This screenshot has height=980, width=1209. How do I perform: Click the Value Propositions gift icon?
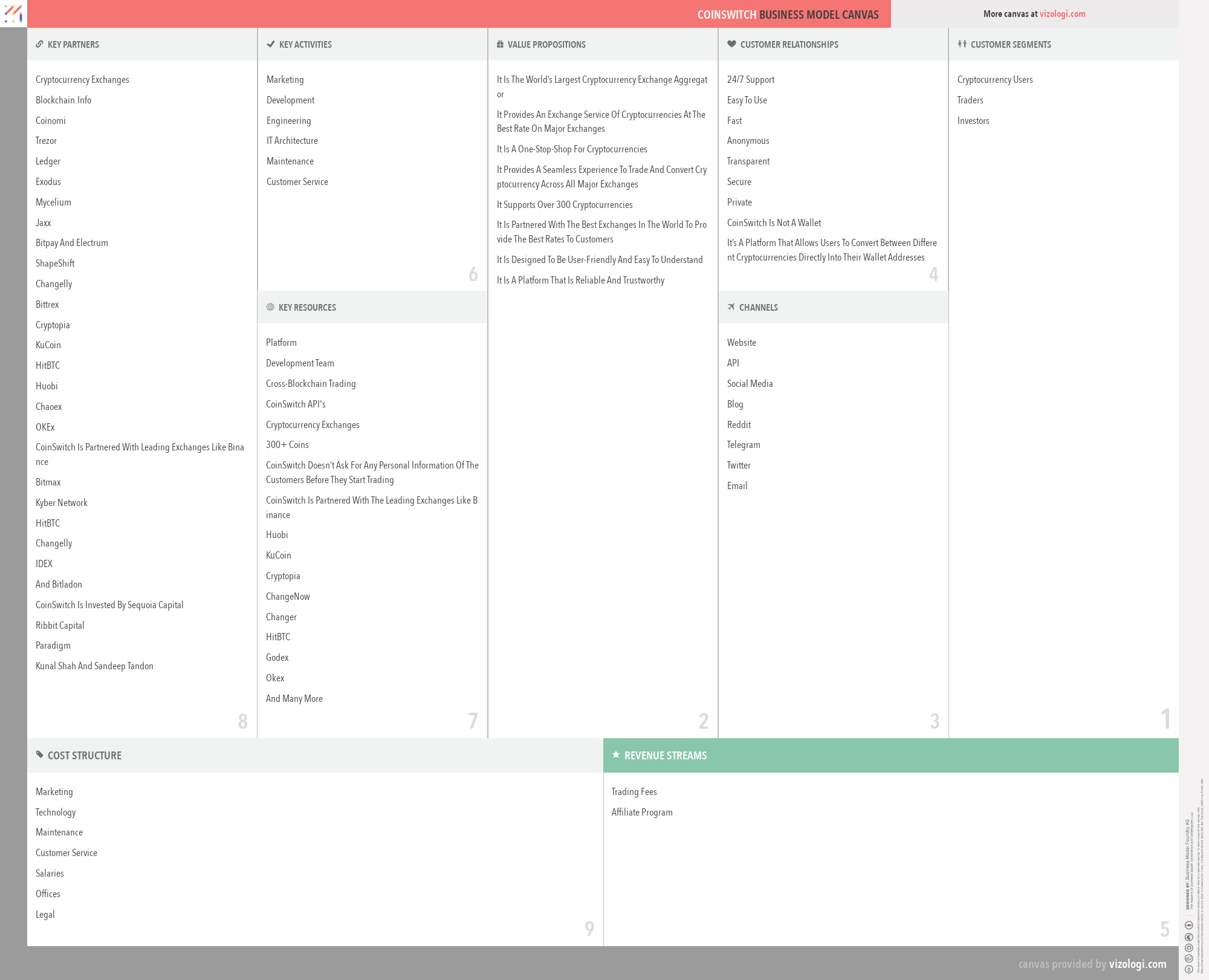tap(500, 44)
